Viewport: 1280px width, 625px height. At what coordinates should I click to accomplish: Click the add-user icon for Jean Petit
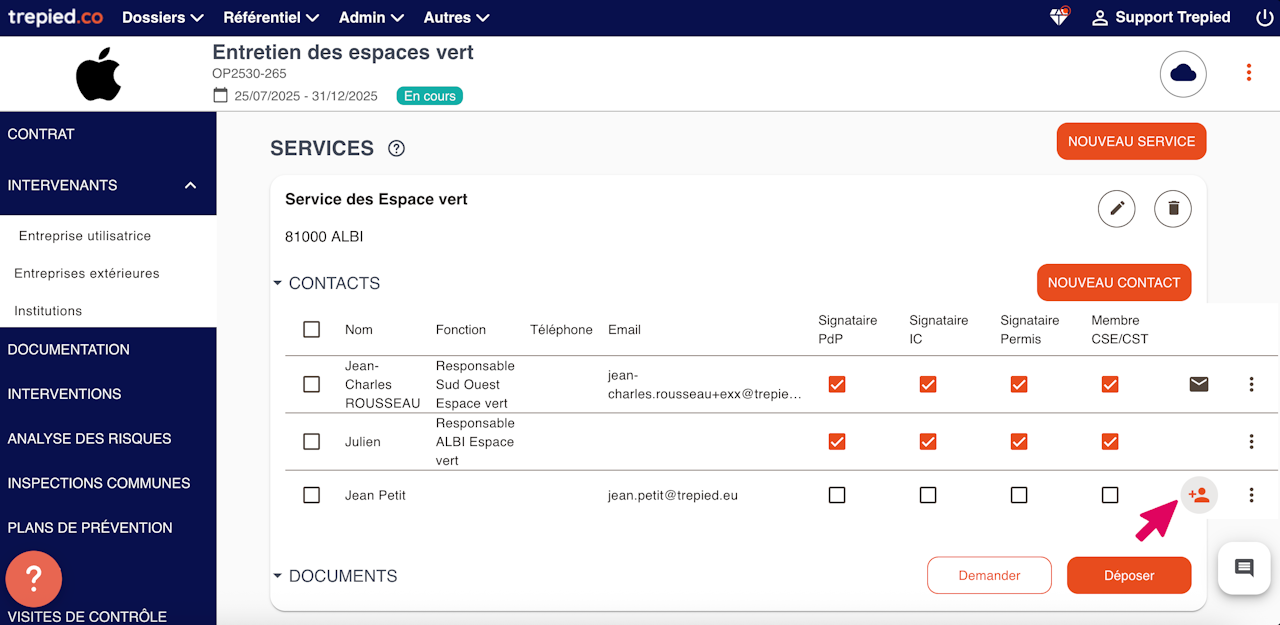point(1199,494)
